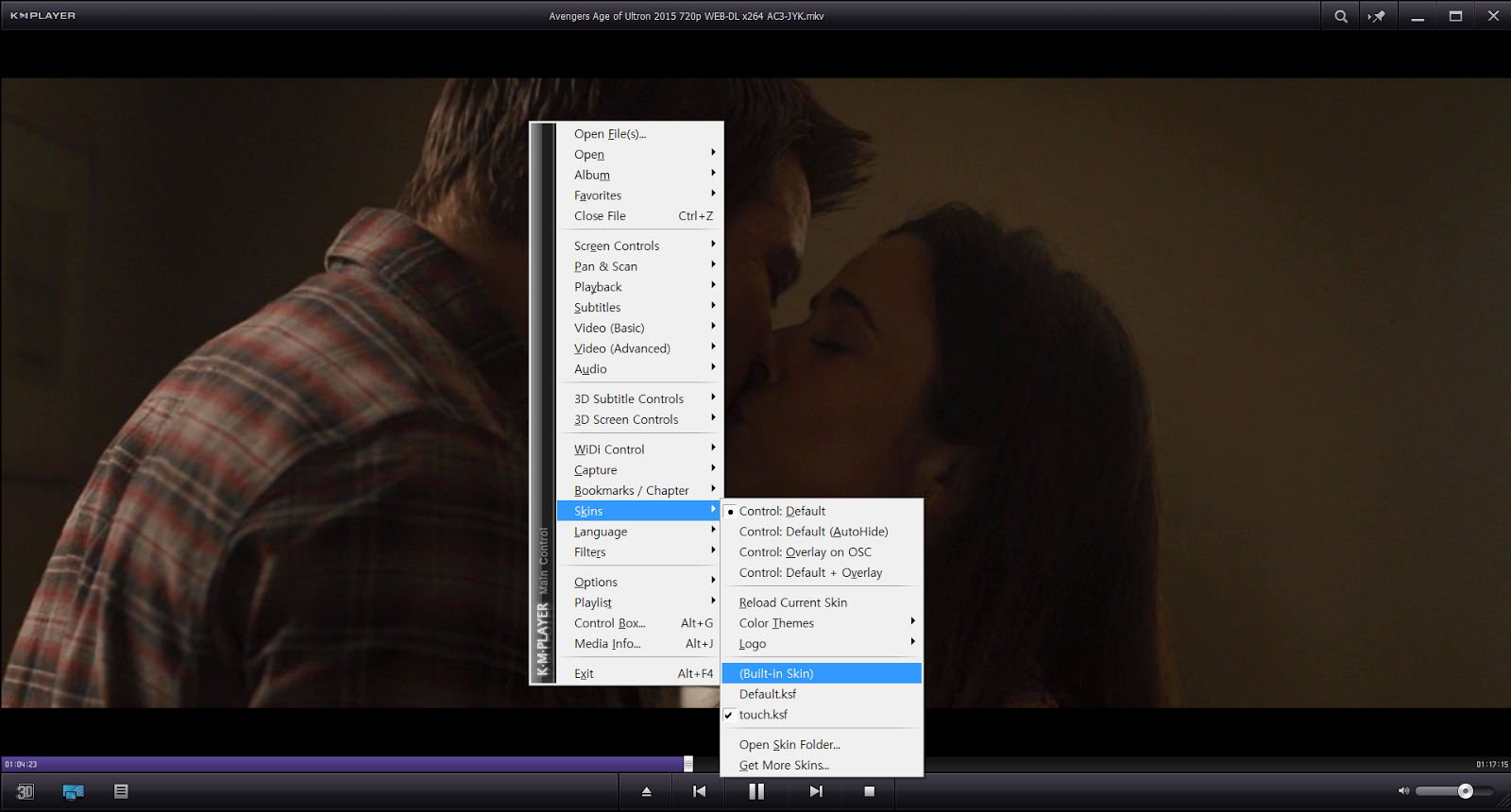The height and width of the screenshot is (812, 1511).
Task: Click the elapsed time 01:04:23
Action: pos(21,765)
